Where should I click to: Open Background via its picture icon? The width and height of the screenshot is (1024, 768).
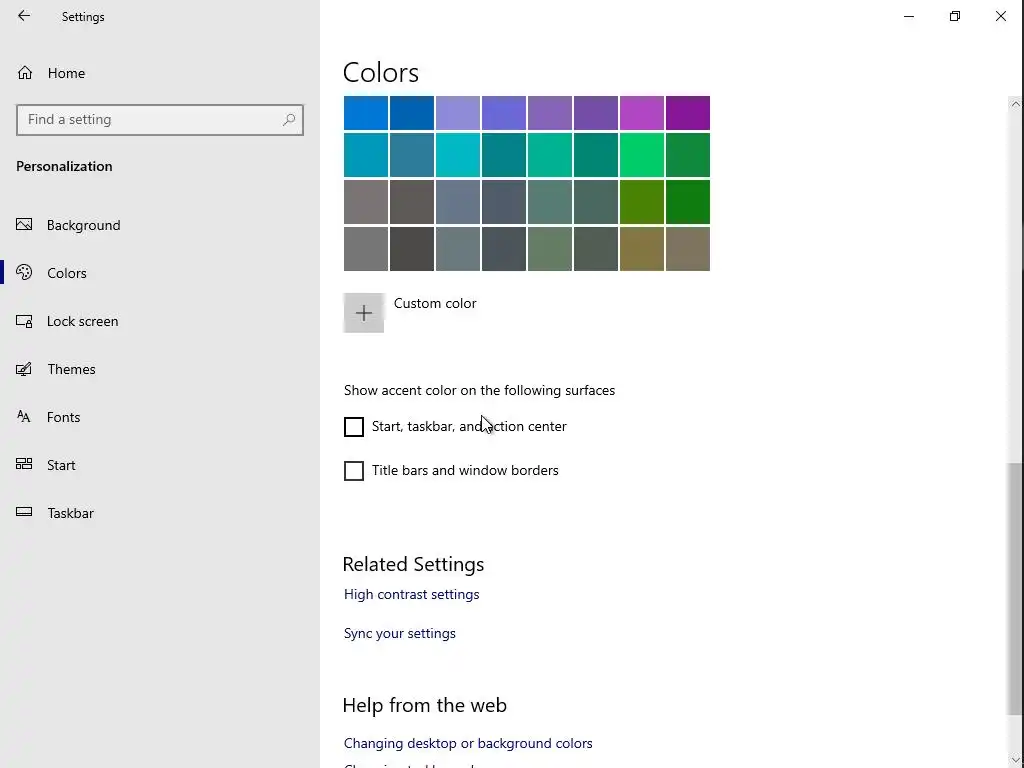click(25, 225)
